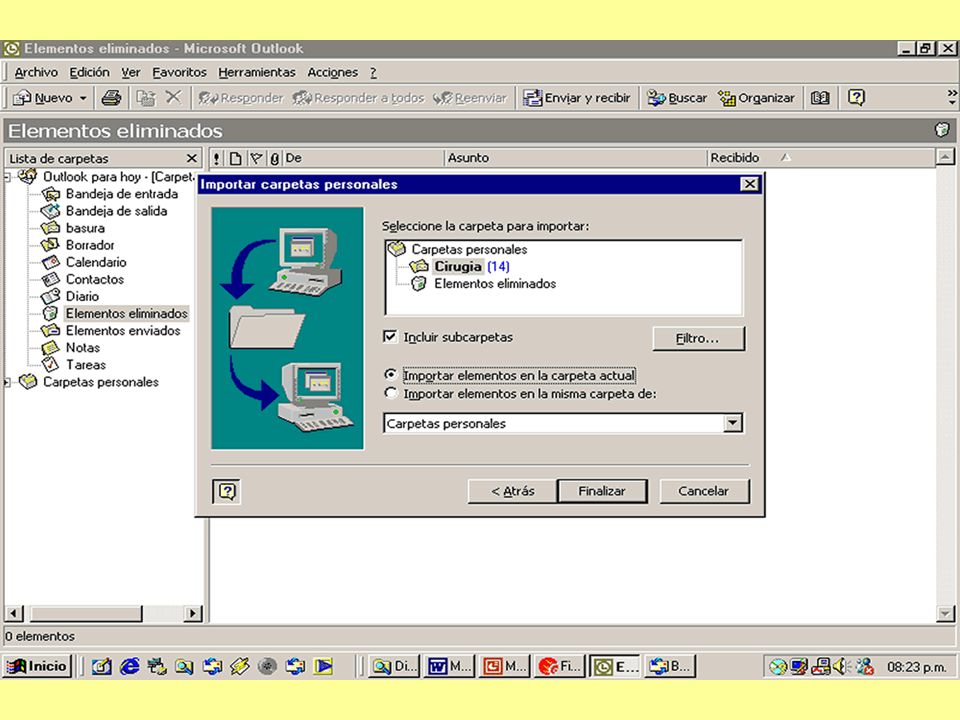
Task: Click the Nuevo button
Action: coord(43,98)
